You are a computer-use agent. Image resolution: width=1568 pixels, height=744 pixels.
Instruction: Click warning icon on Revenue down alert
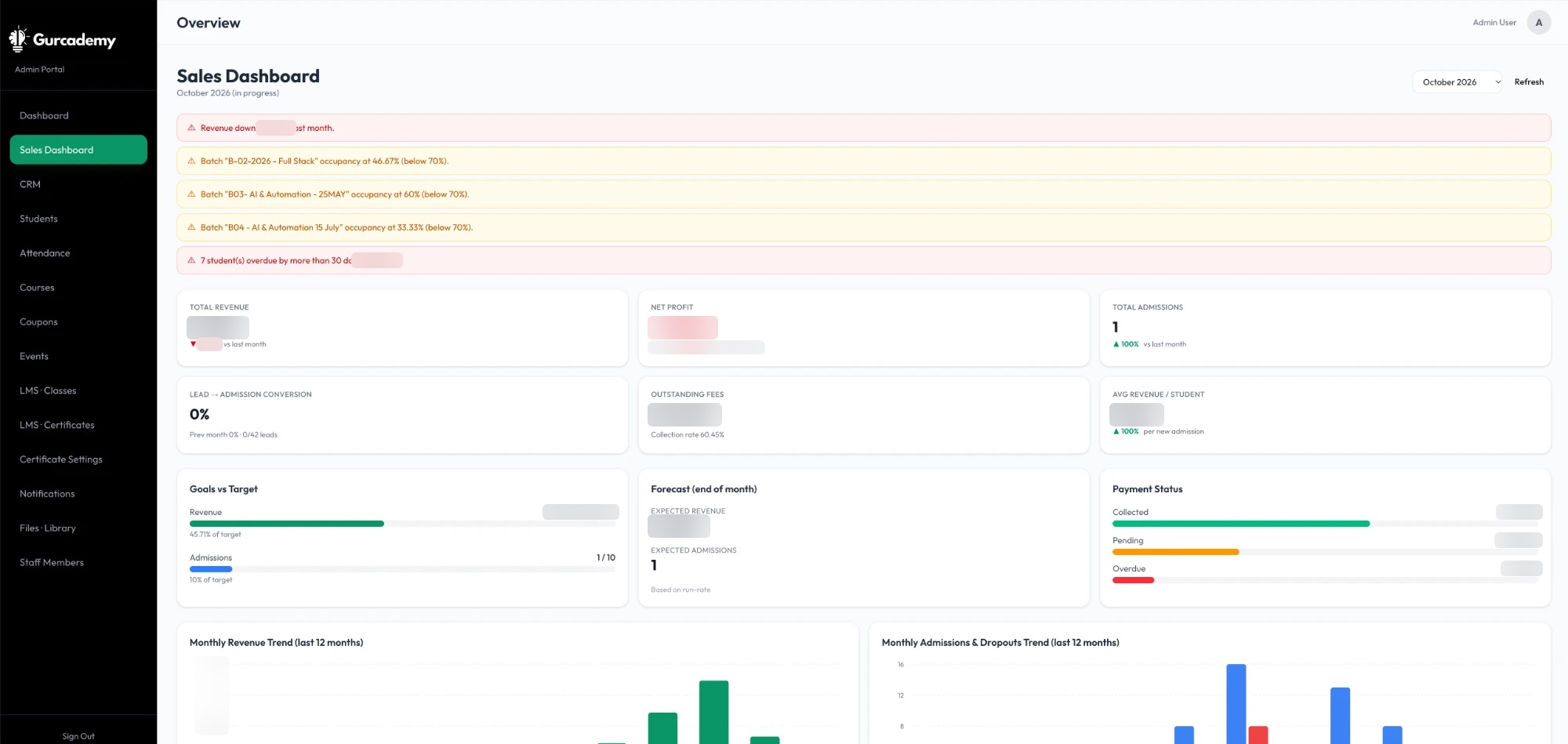click(x=191, y=128)
